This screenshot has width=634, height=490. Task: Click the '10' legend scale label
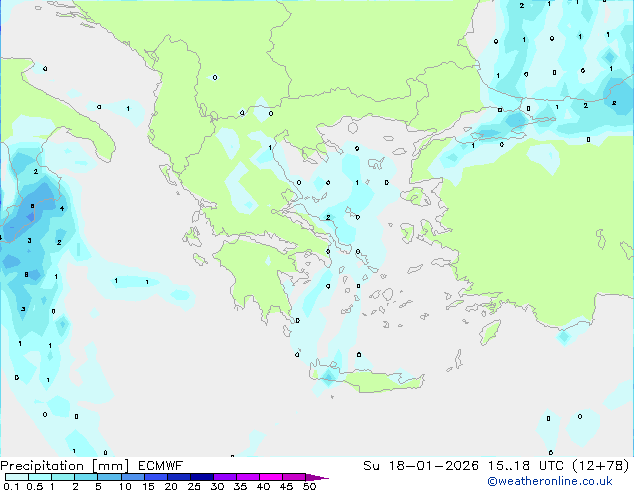pyautogui.click(x=125, y=486)
